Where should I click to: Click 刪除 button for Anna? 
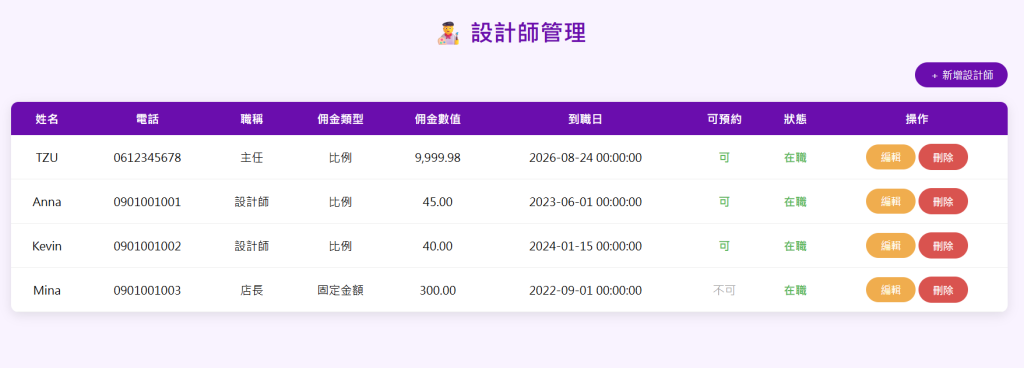click(943, 201)
